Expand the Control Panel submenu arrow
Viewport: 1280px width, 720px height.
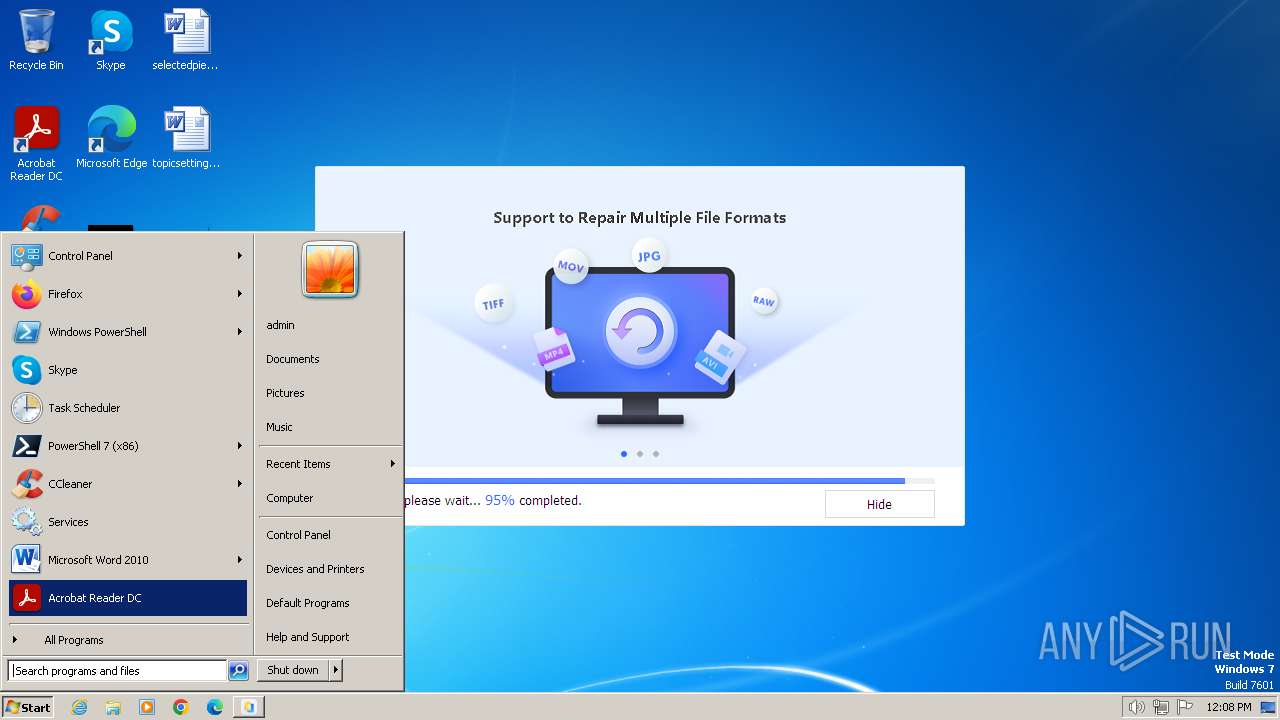pos(240,256)
